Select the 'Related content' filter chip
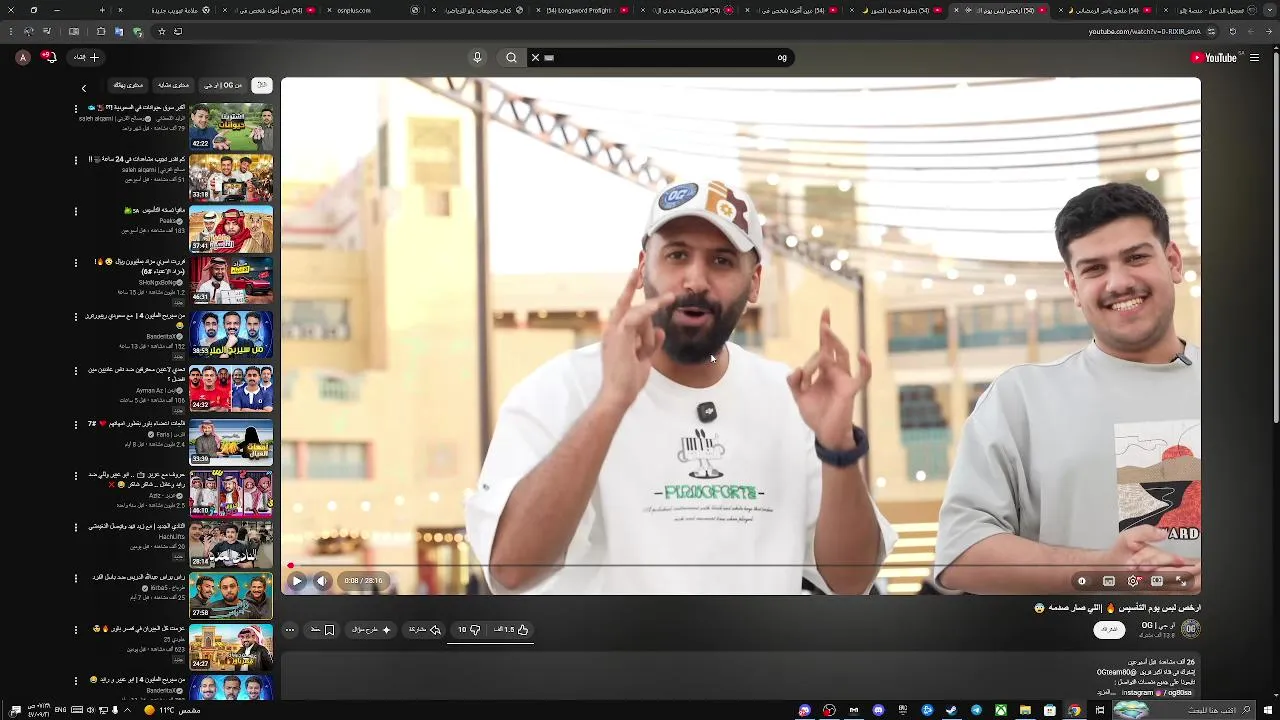 click(173, 86)
